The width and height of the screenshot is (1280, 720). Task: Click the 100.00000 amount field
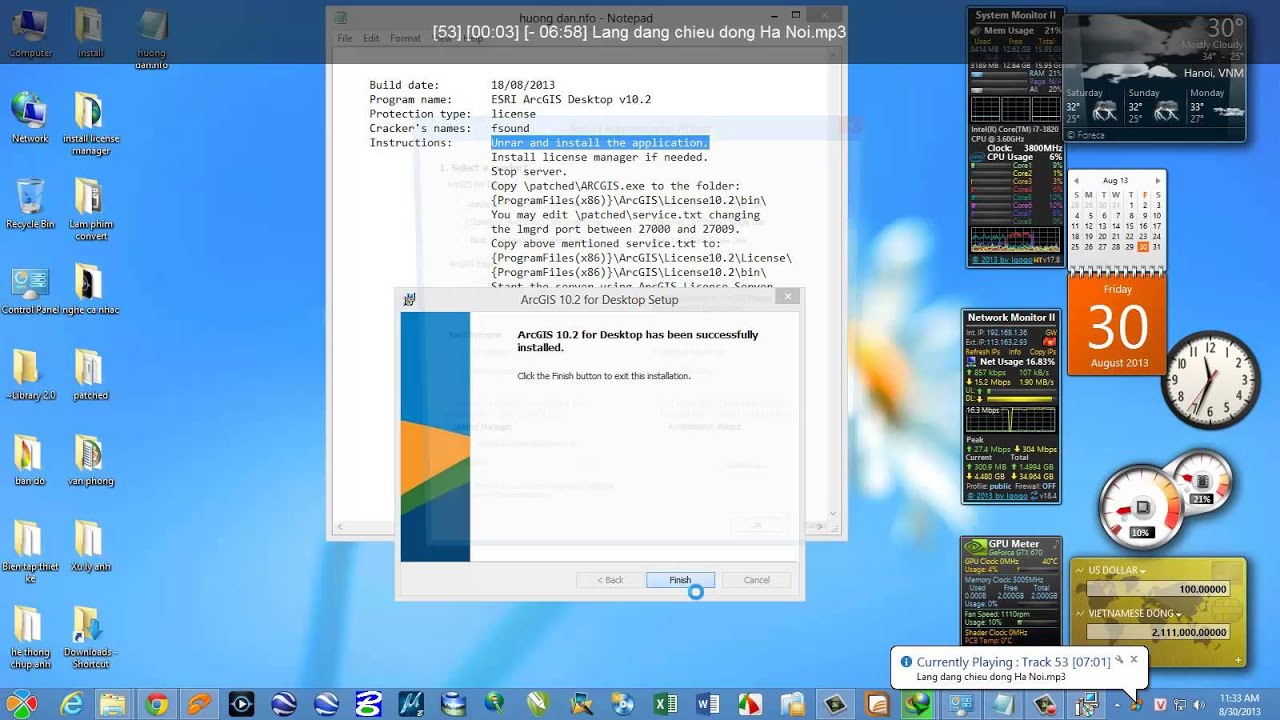click(1158, 589)
